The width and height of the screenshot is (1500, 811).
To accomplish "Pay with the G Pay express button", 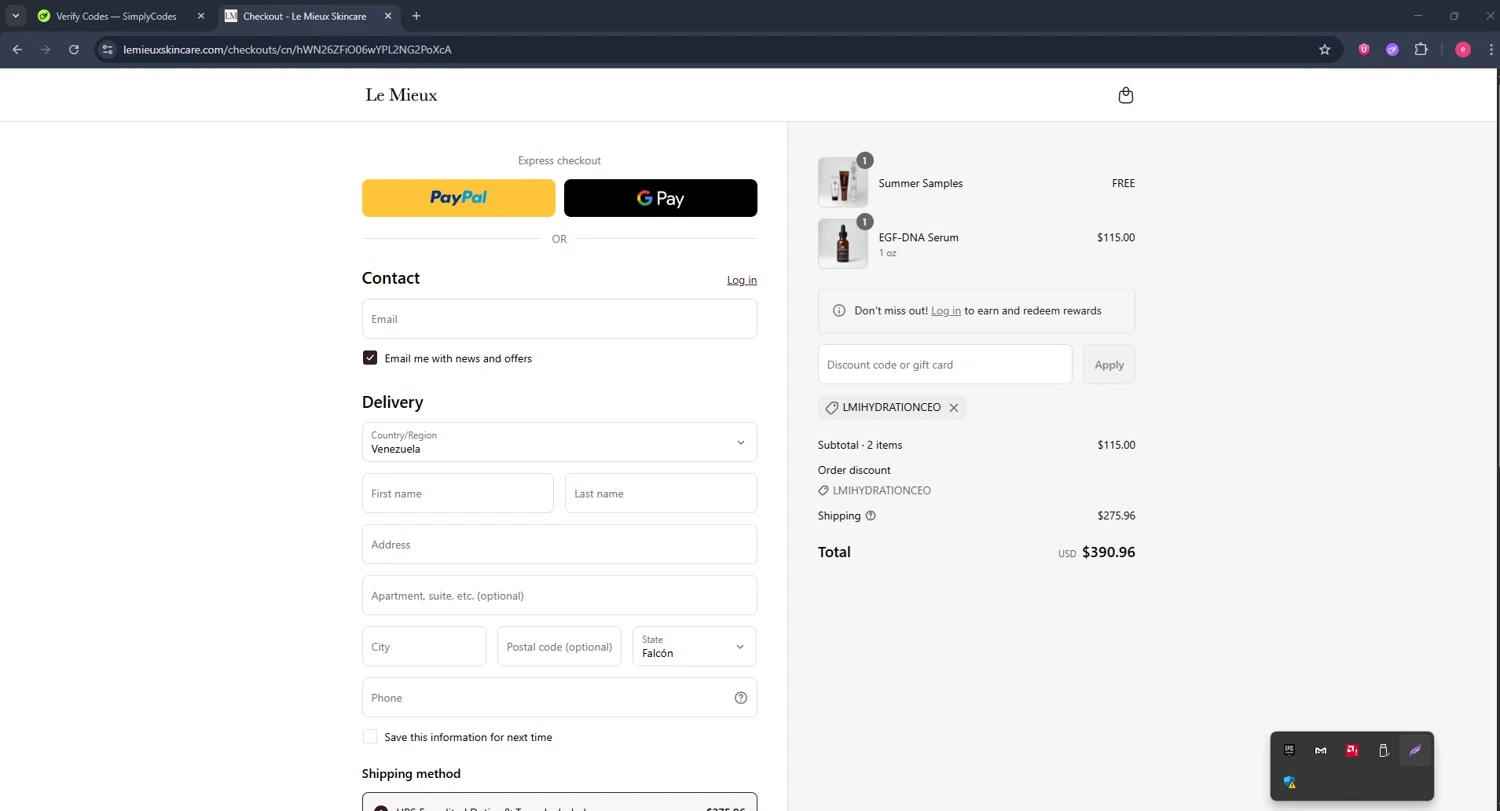I will pyautogui.click(x=660, y=198).
